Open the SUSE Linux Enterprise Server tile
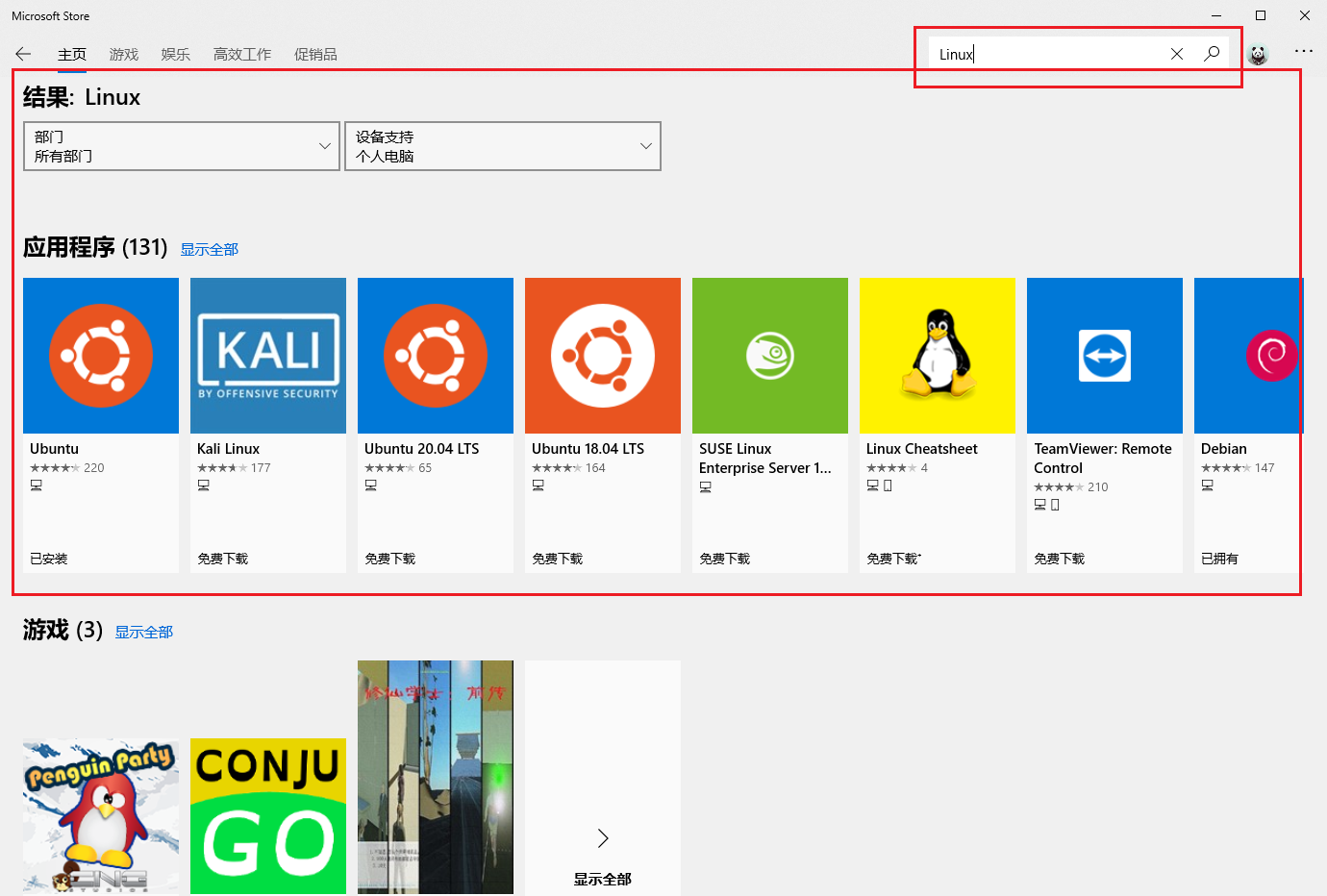 click(x=770, y=356)
